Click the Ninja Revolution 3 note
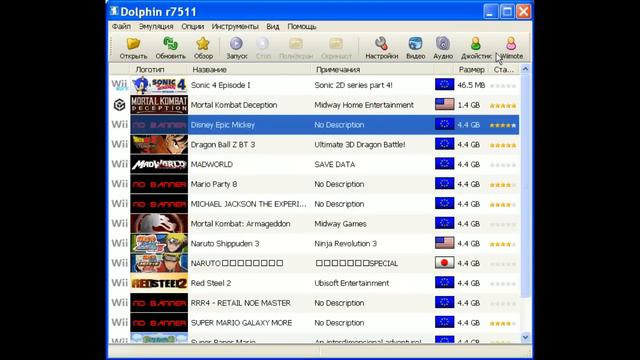The height and width of the screenshot is (360, 640). coord(345,244)
